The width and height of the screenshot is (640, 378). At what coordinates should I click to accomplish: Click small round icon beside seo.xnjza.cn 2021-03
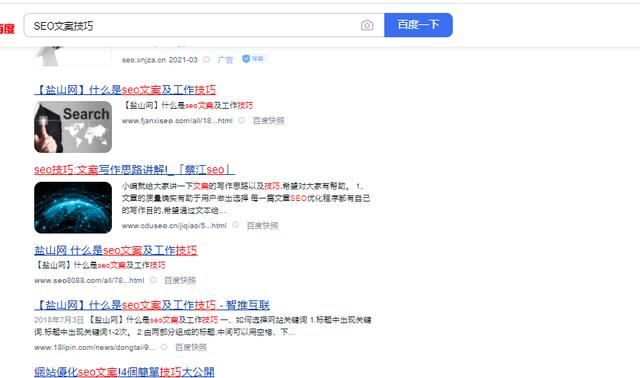(207, 60)
